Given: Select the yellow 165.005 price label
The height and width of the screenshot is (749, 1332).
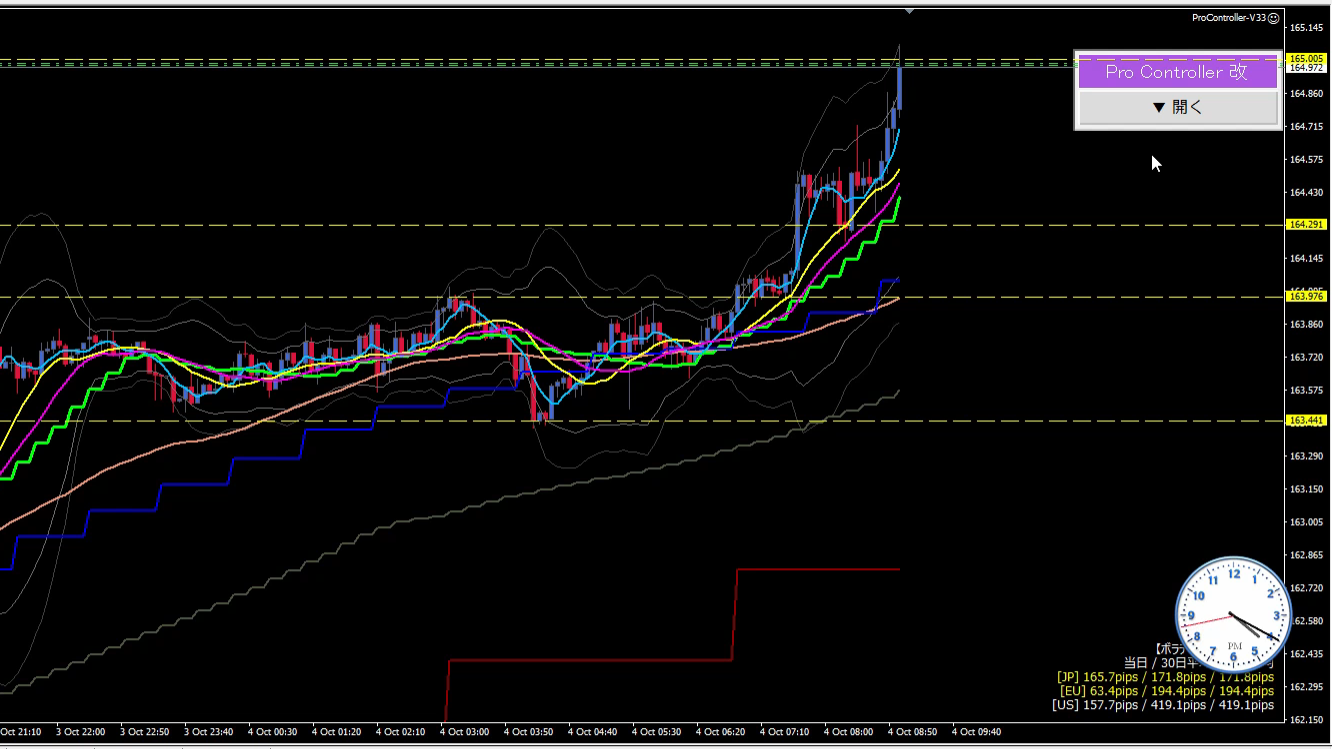Looking at the screenshot, I should tap(1307, 59).
